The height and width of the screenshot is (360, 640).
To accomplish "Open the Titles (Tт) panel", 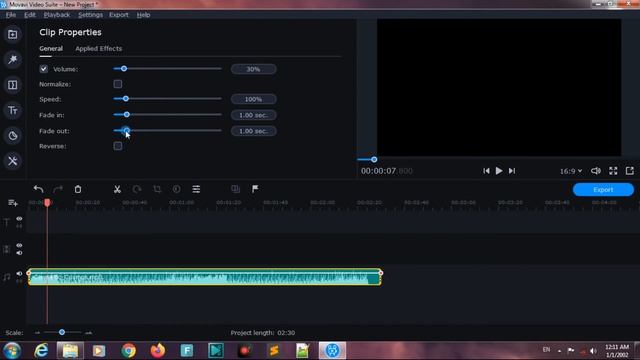I will [x=13, y=110].
